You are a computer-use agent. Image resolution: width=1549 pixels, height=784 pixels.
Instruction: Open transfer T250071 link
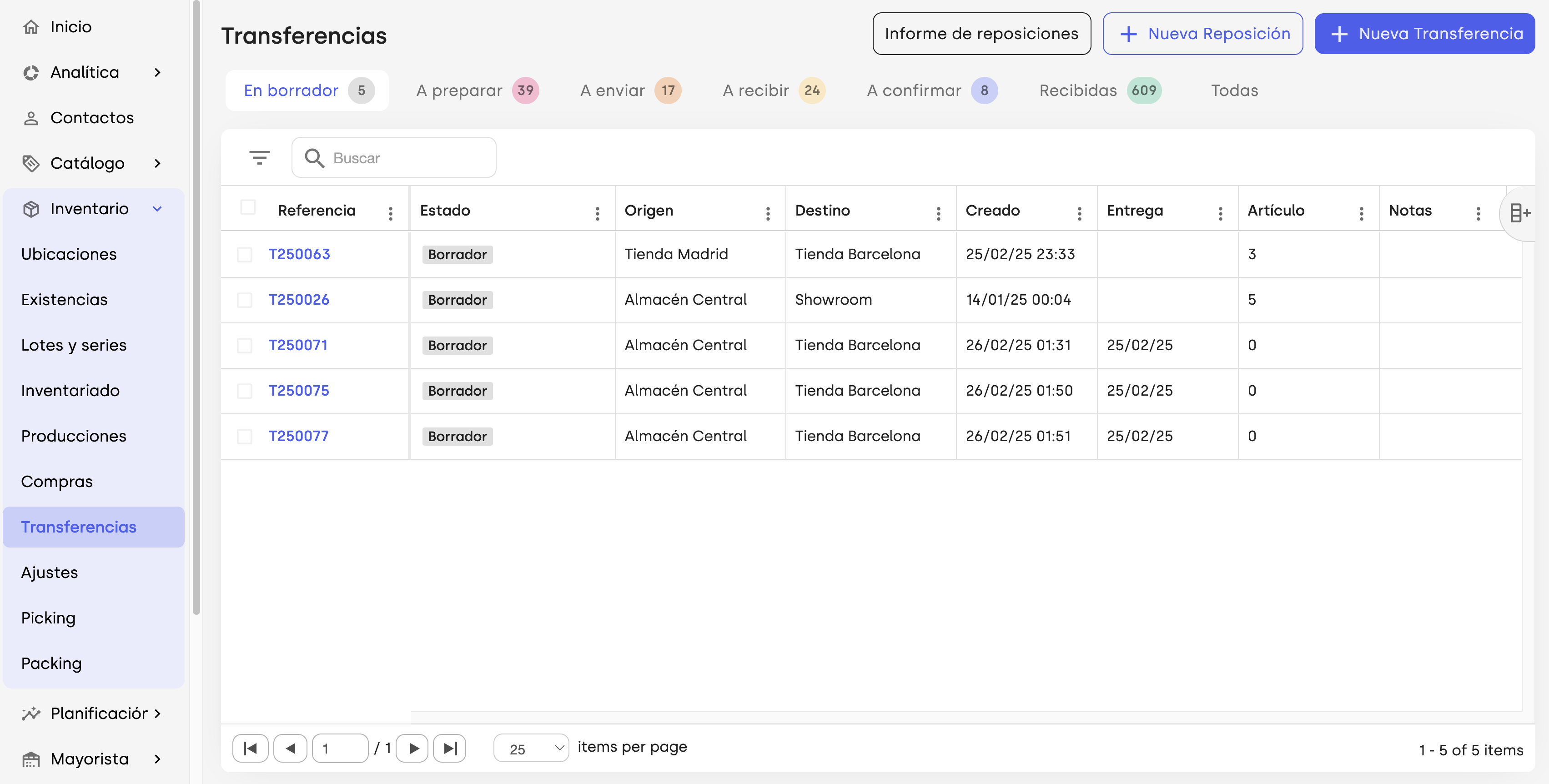coord(297,346)
